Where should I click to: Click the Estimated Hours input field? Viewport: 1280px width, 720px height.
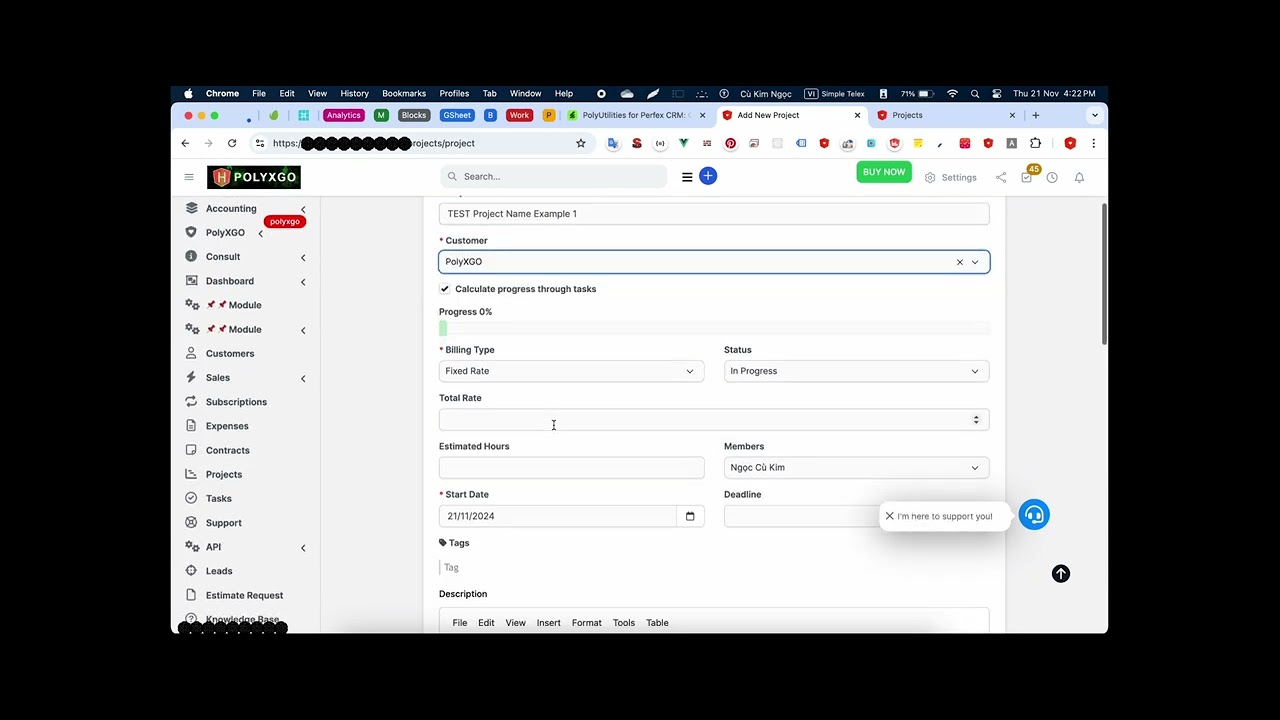coord(571,468)
